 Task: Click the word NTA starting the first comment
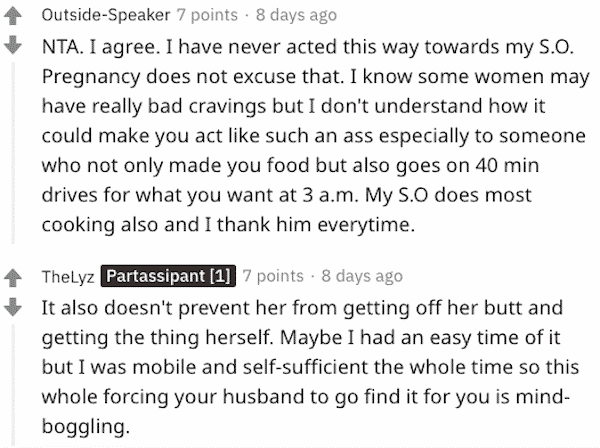pos(62,47)
